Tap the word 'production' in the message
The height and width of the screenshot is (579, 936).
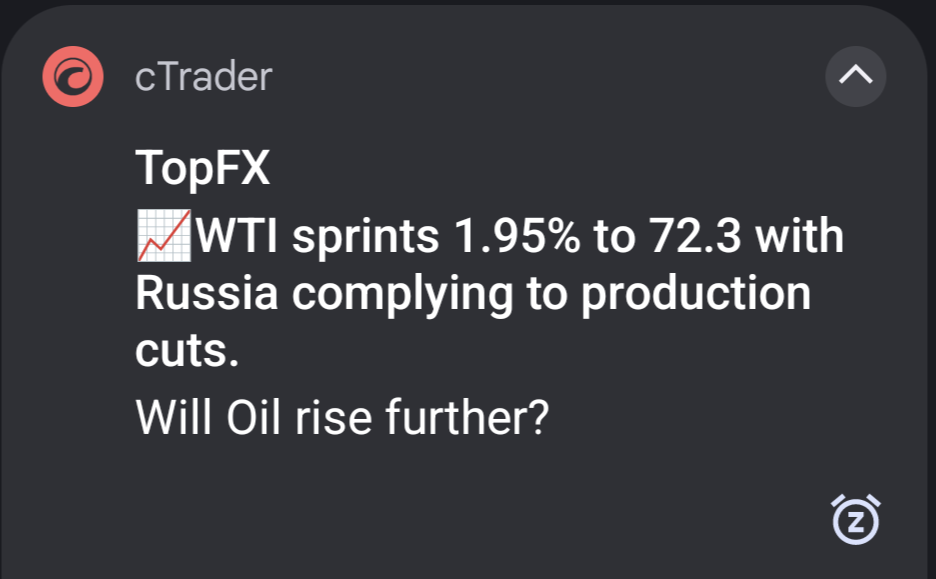coord(696,295)
